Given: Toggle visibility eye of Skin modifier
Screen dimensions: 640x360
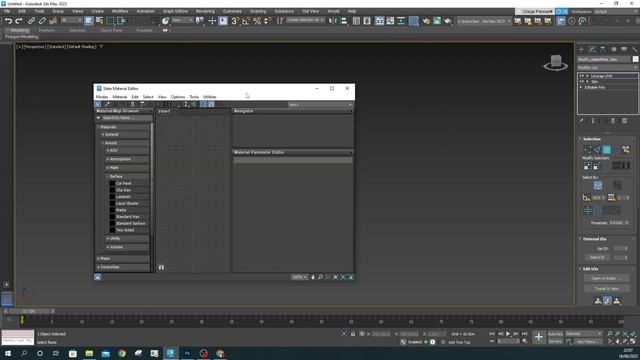Looking at the screenshot, I should coord(582,82).
